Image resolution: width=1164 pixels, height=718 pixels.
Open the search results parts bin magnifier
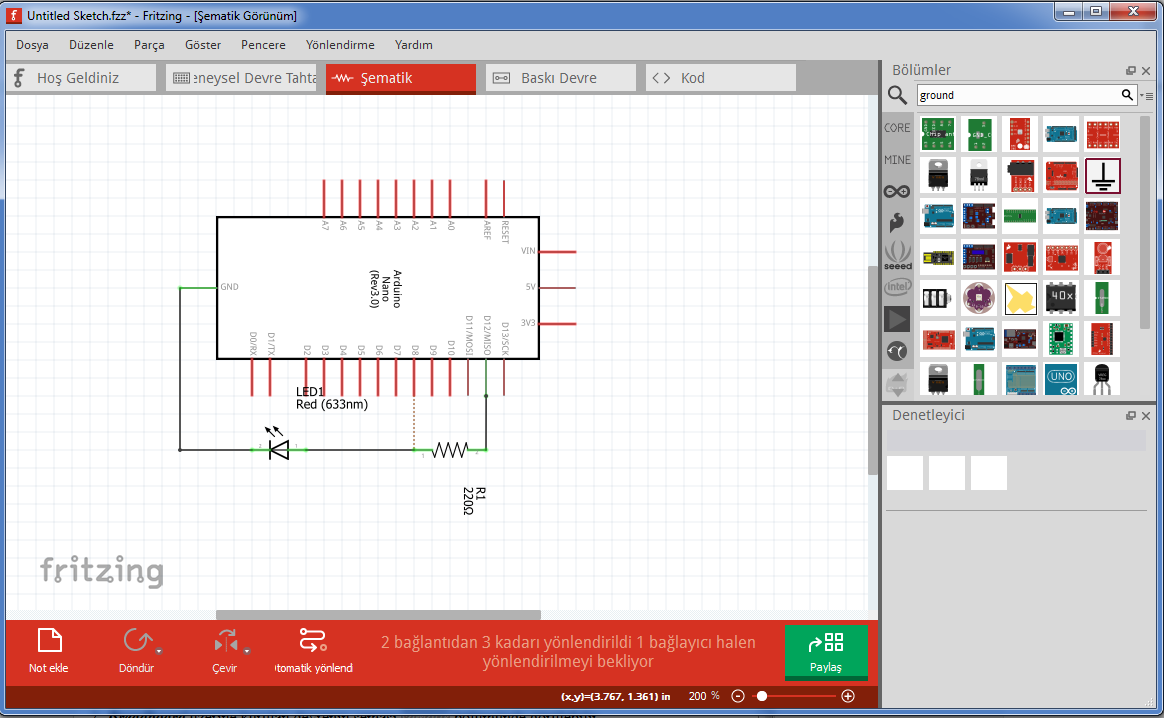coord(897,95)
